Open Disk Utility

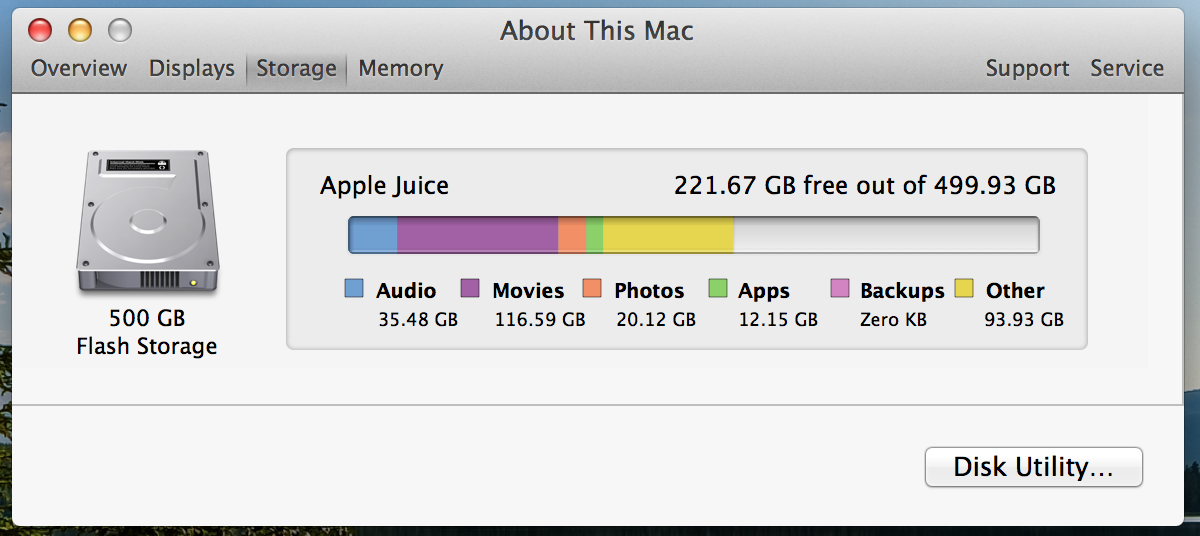tap(1033, 467)
